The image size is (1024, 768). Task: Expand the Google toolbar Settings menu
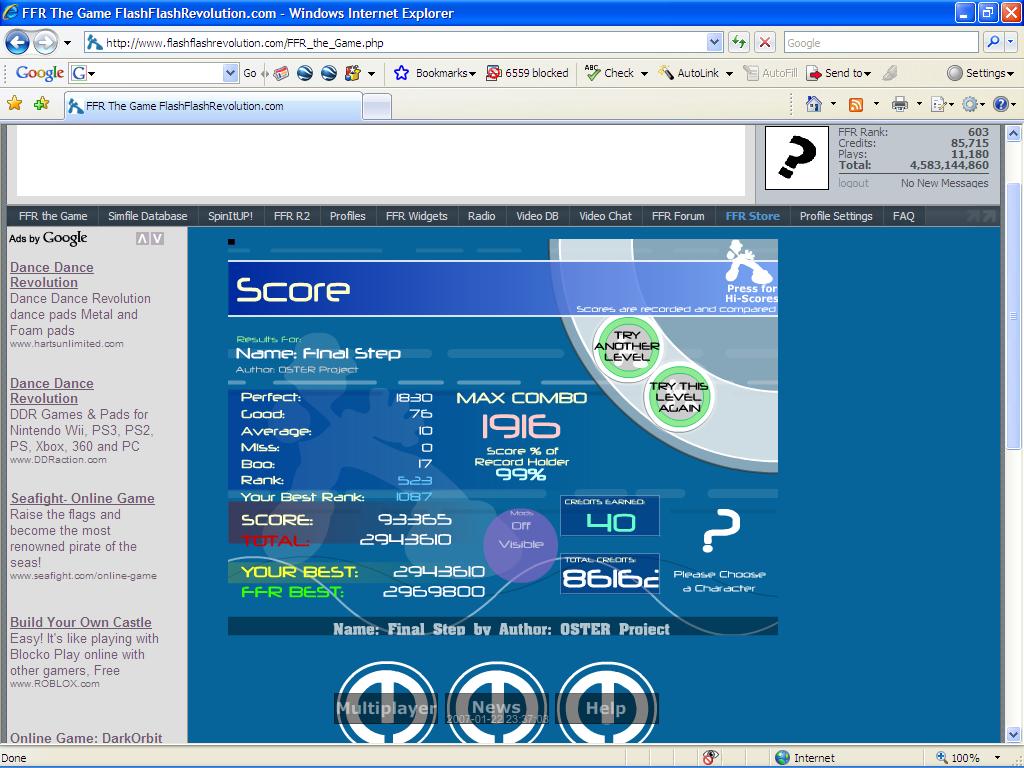[x=981, y=73]
